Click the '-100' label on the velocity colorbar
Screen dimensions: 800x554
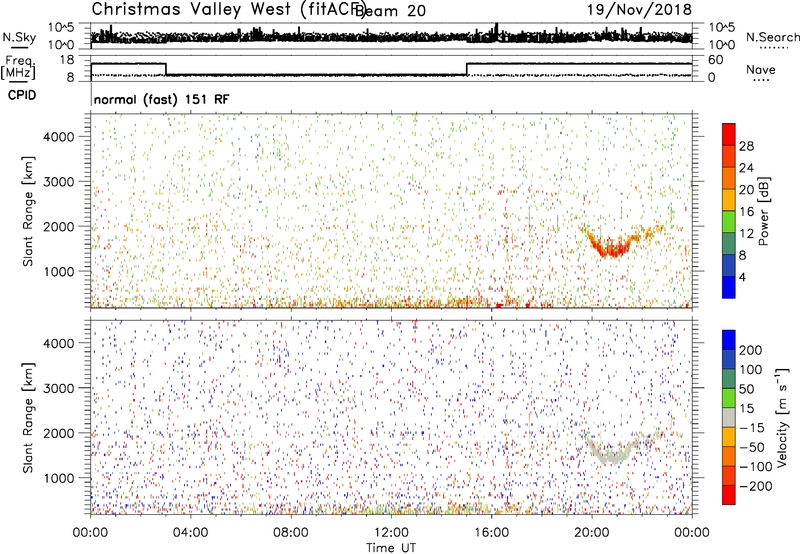click(756, 467)
